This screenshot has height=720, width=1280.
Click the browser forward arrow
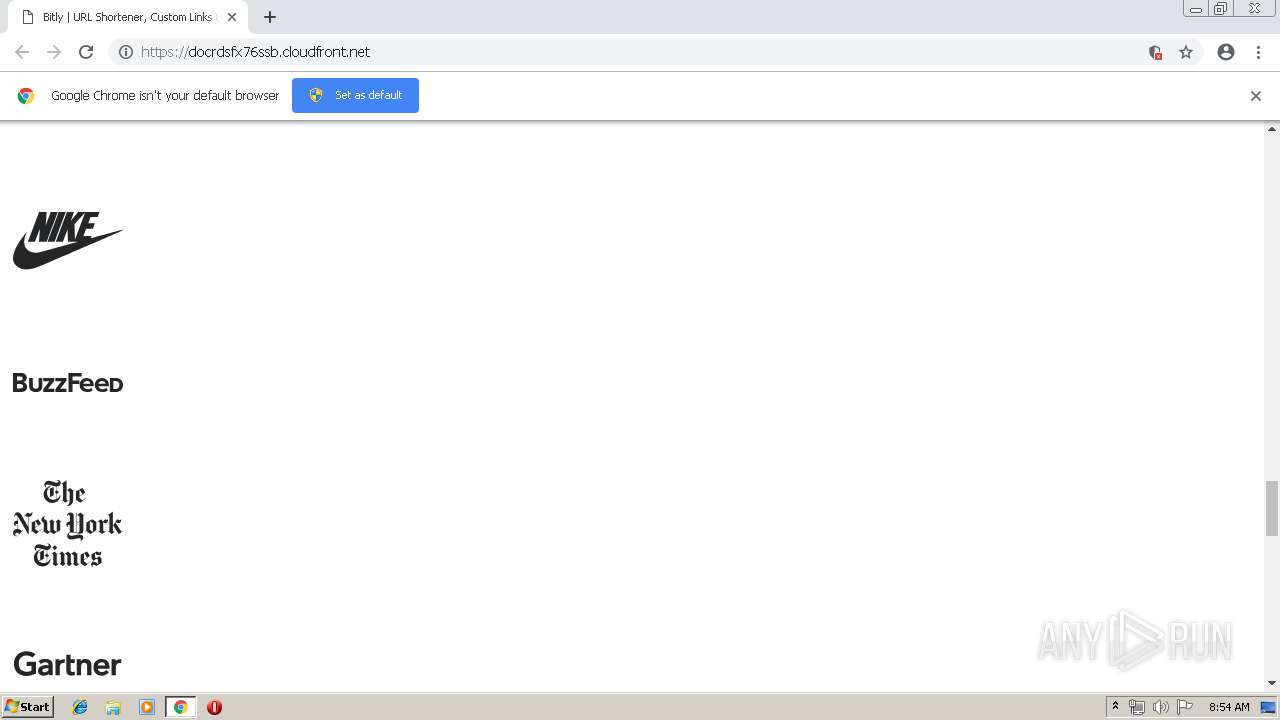(x=54, y=52)
